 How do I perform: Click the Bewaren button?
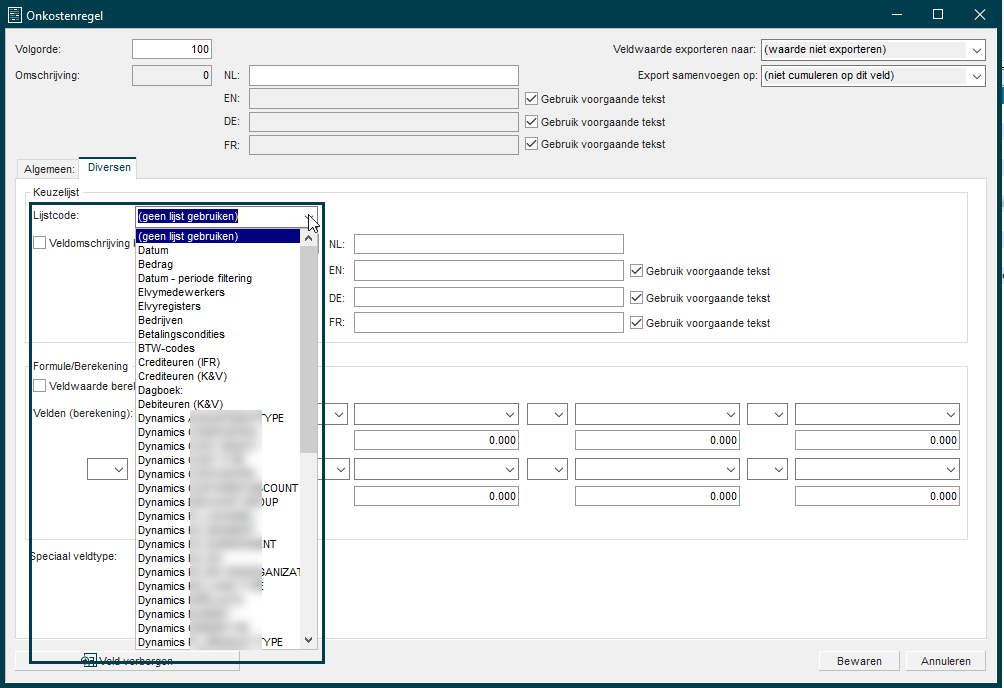[x=859, y=661]
